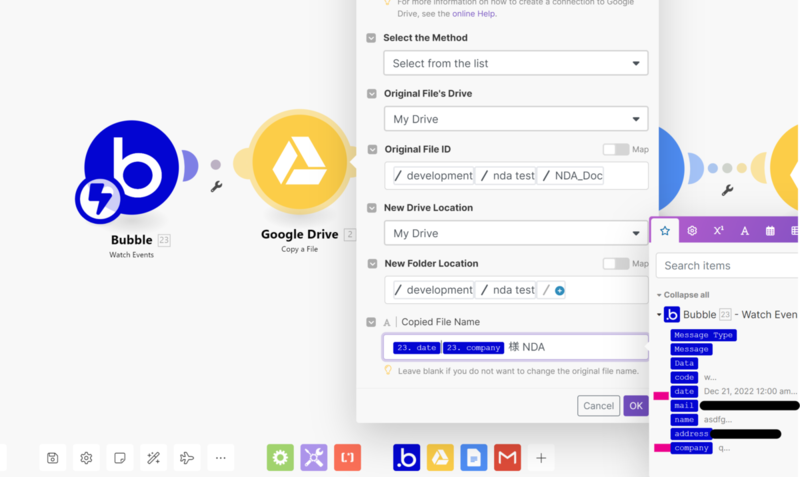Insert the name variable
The image size is (800, 477).
coord(684,419)
